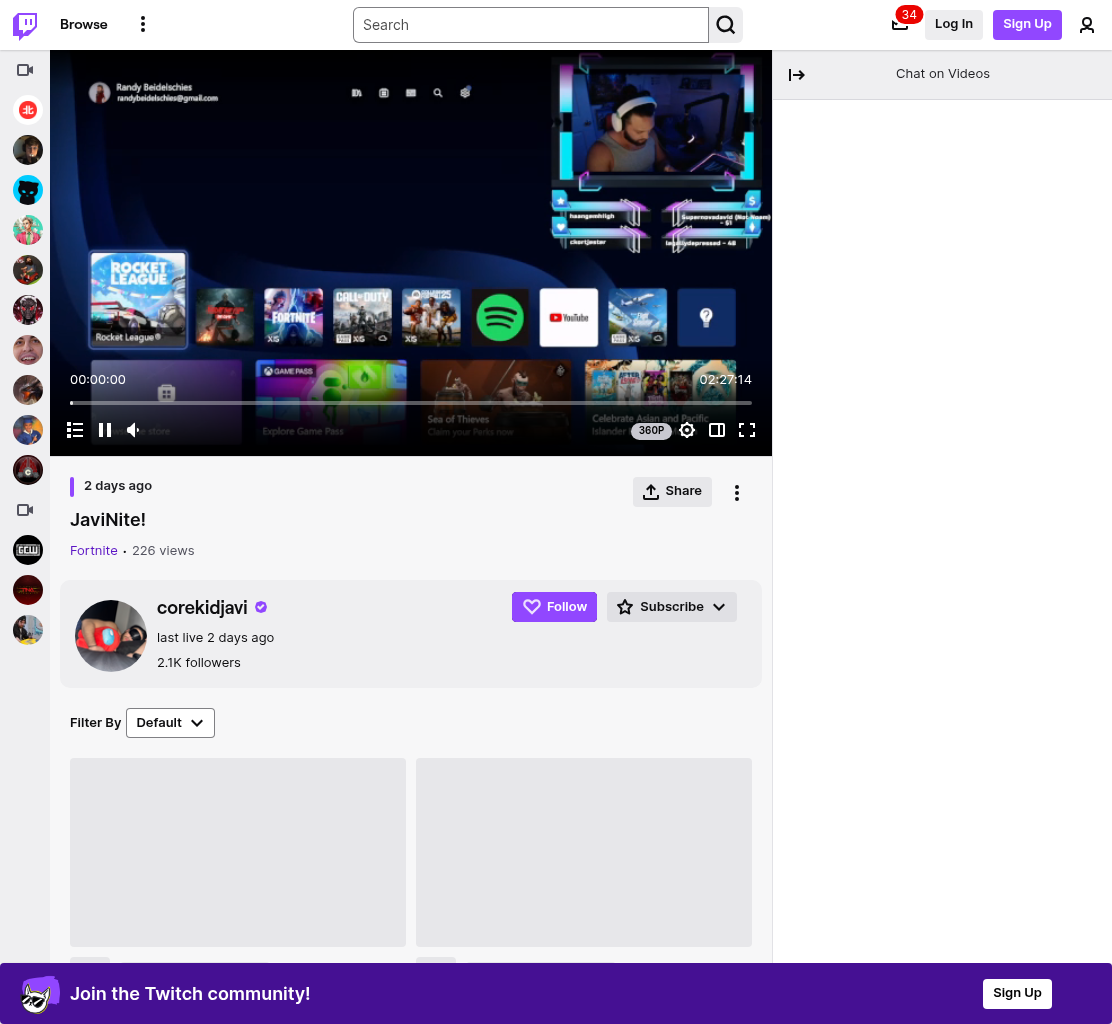Click the lower sidebar camera icon
The height and width of the screenshot is (1024, 1112).
[26, 510]
